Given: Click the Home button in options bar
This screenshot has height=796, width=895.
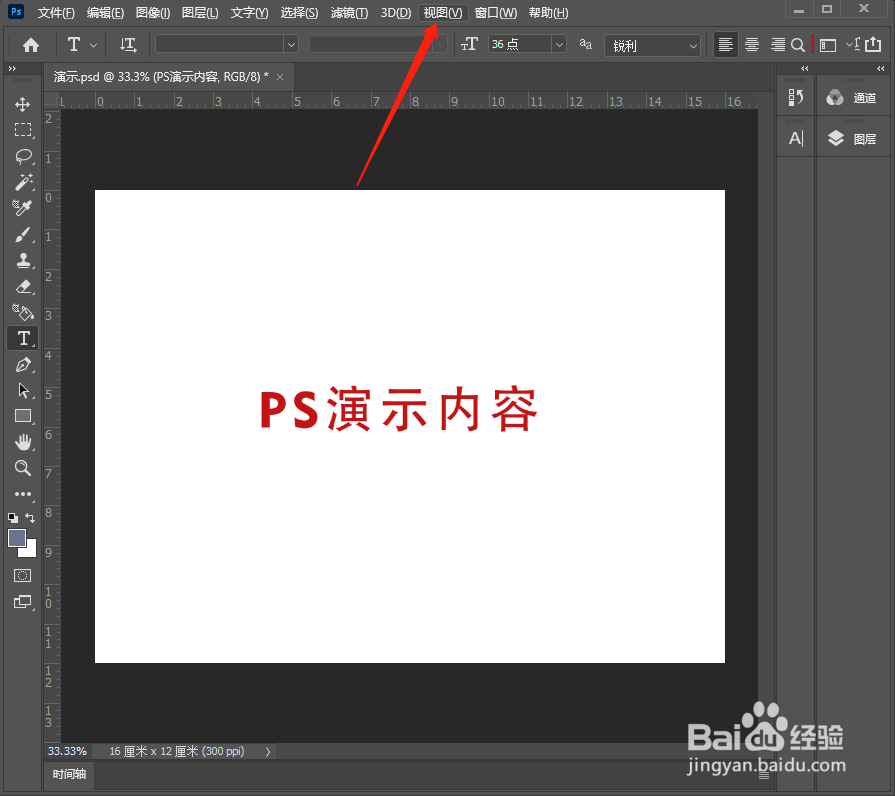Looking at the screenshot, I should [31, 45].
